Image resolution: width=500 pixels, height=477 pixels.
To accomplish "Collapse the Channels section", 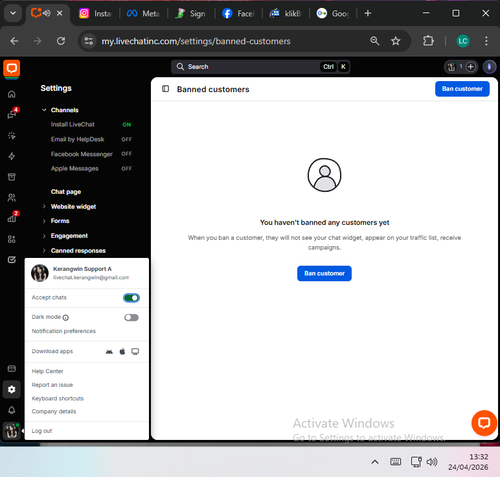I will tap(44, 110).
